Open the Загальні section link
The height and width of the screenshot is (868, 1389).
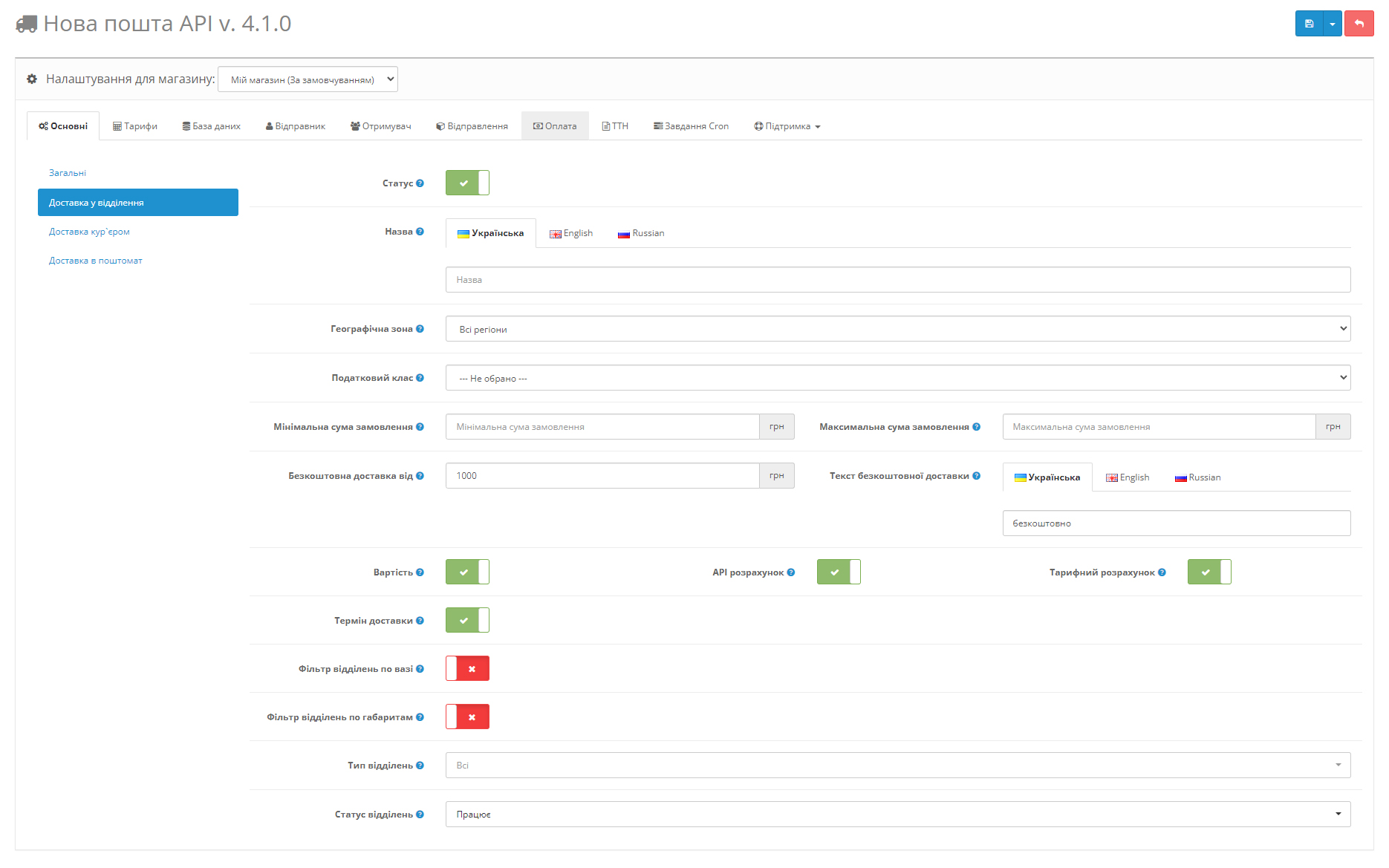[68, 173]
